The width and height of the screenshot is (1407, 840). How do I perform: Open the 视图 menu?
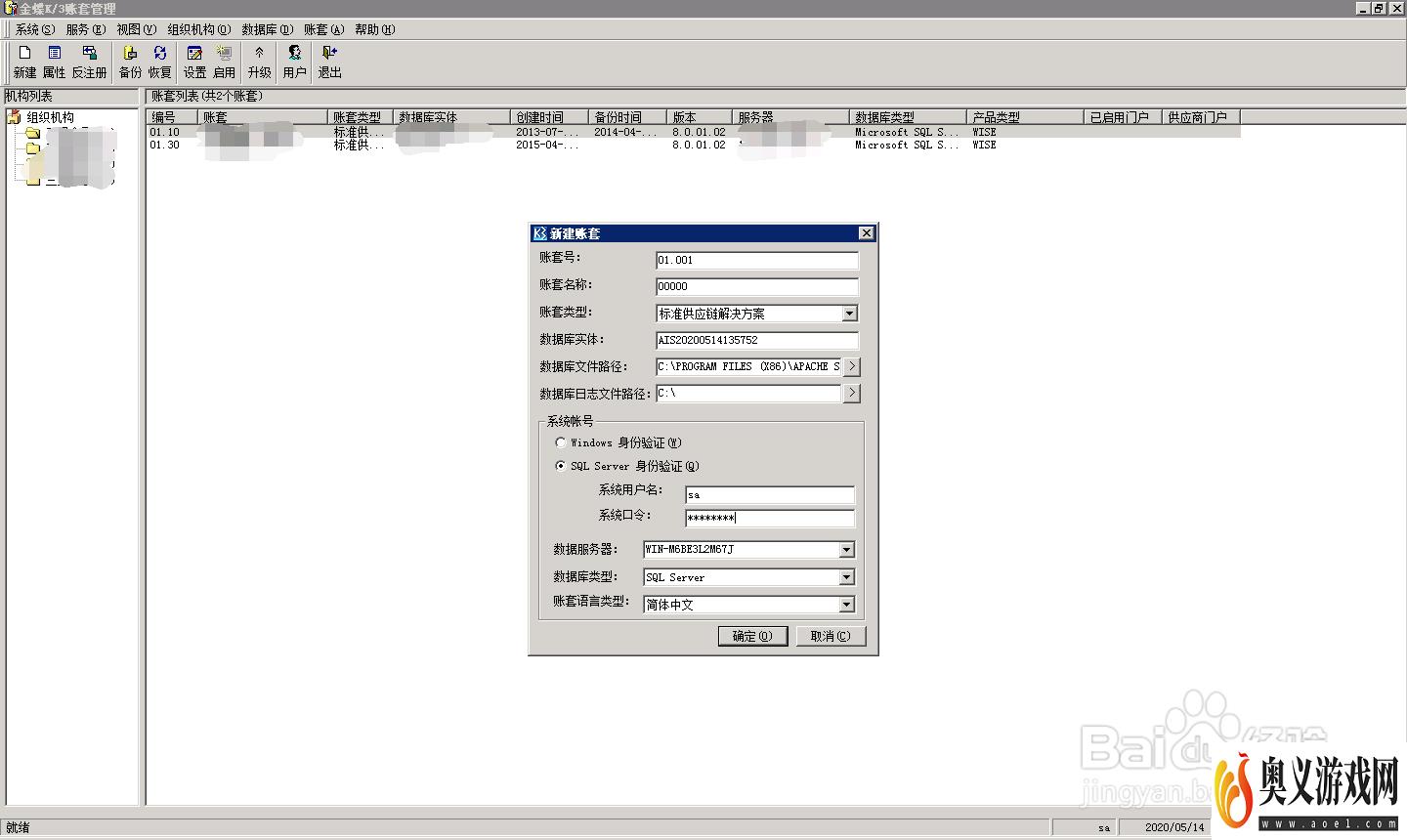136,29
